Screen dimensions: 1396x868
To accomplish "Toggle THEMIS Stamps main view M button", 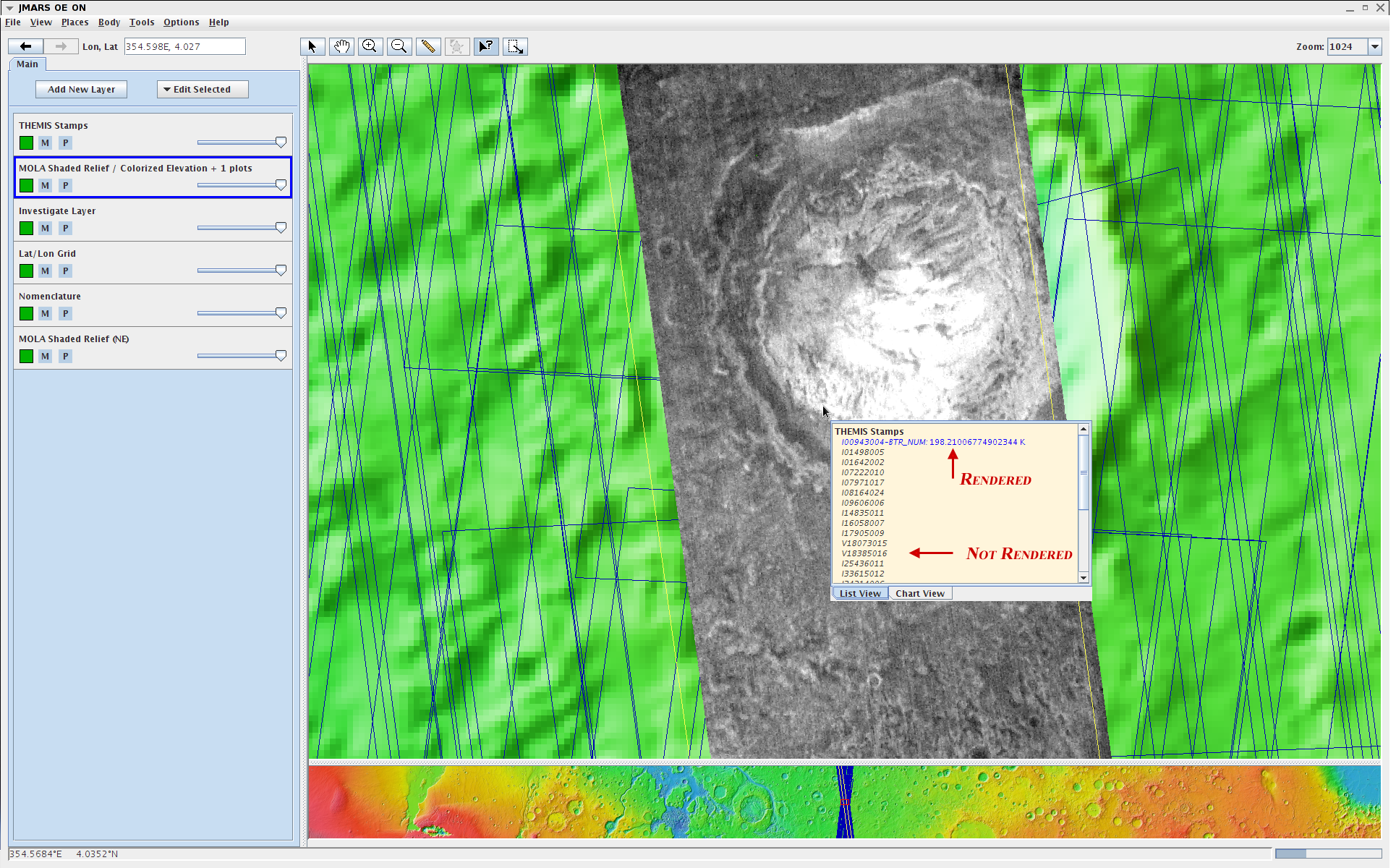I will (x=46, y=143).
